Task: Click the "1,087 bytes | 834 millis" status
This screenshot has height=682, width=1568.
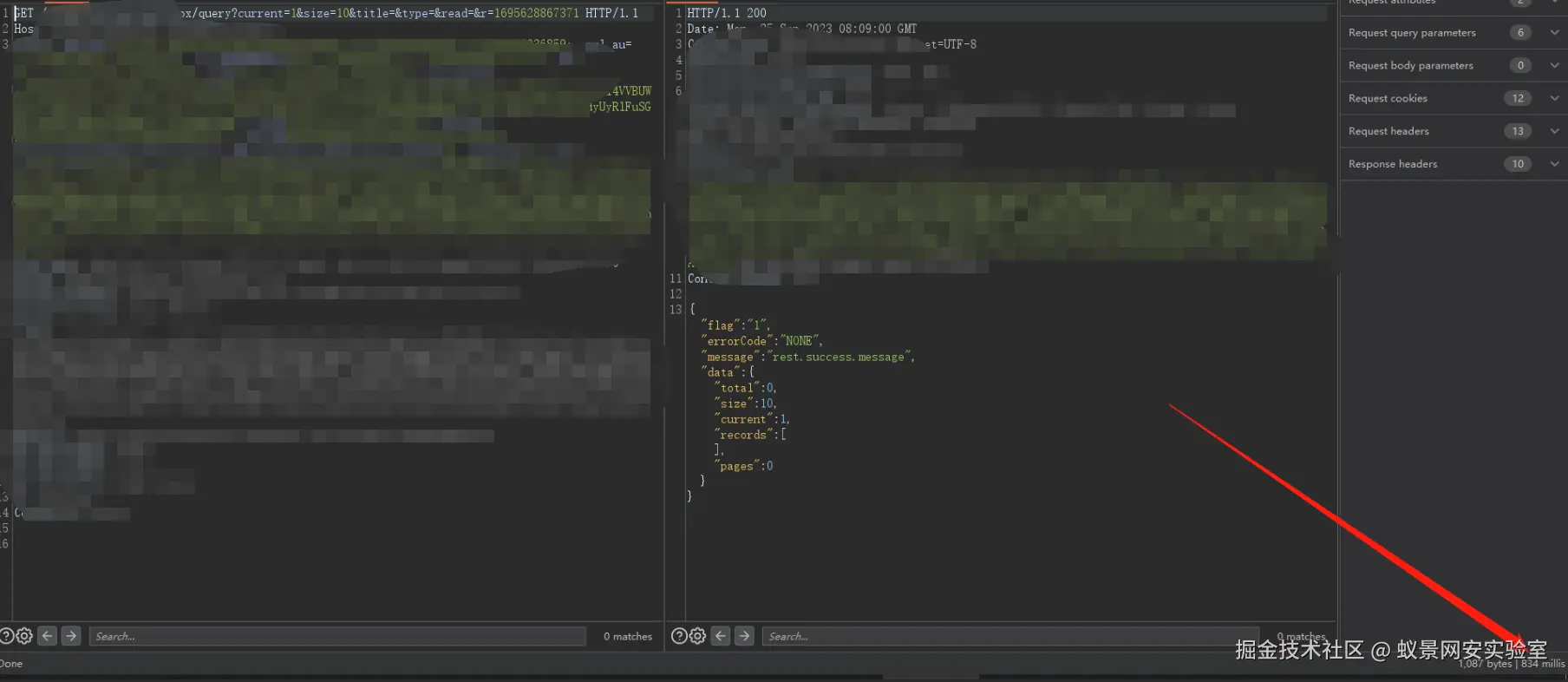Action: click(1512, 664)
